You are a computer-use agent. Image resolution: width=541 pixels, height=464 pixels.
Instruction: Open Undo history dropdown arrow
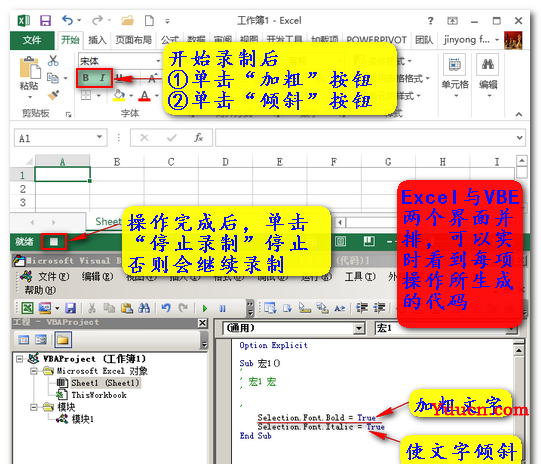click(x=79, y=20)
